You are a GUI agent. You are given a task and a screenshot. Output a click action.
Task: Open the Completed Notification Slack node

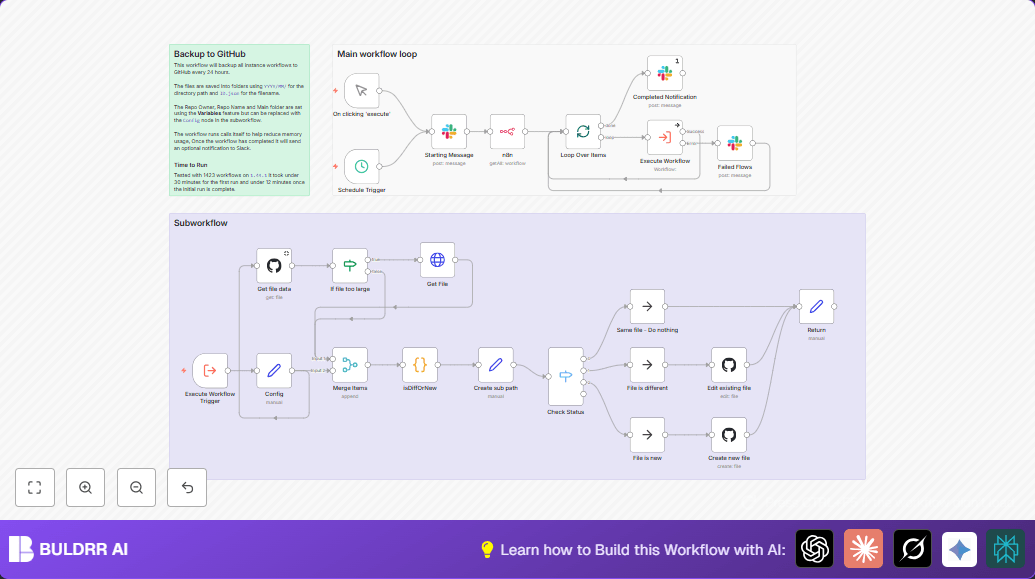click(665, 73)
